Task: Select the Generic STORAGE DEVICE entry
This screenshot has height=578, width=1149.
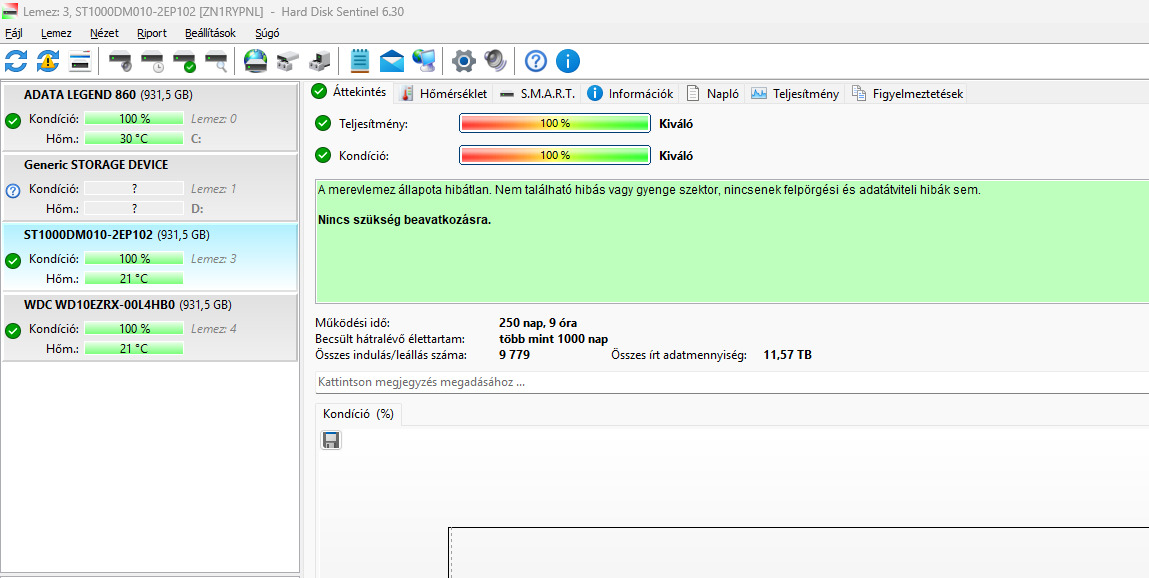Action: (x=150, y=187)
